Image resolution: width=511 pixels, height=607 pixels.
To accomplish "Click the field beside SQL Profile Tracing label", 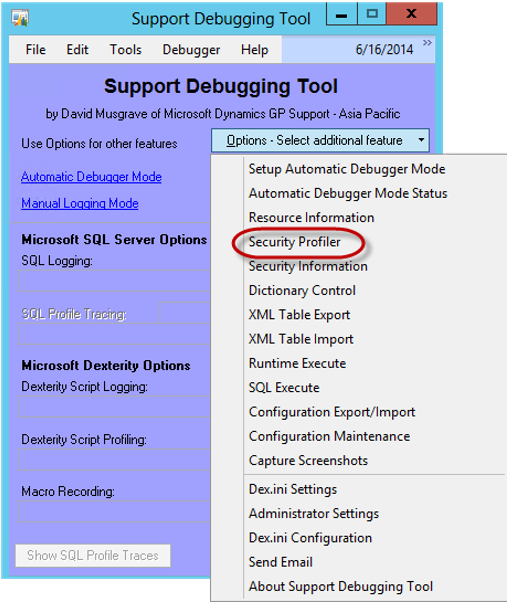I will tap(185, 312).
